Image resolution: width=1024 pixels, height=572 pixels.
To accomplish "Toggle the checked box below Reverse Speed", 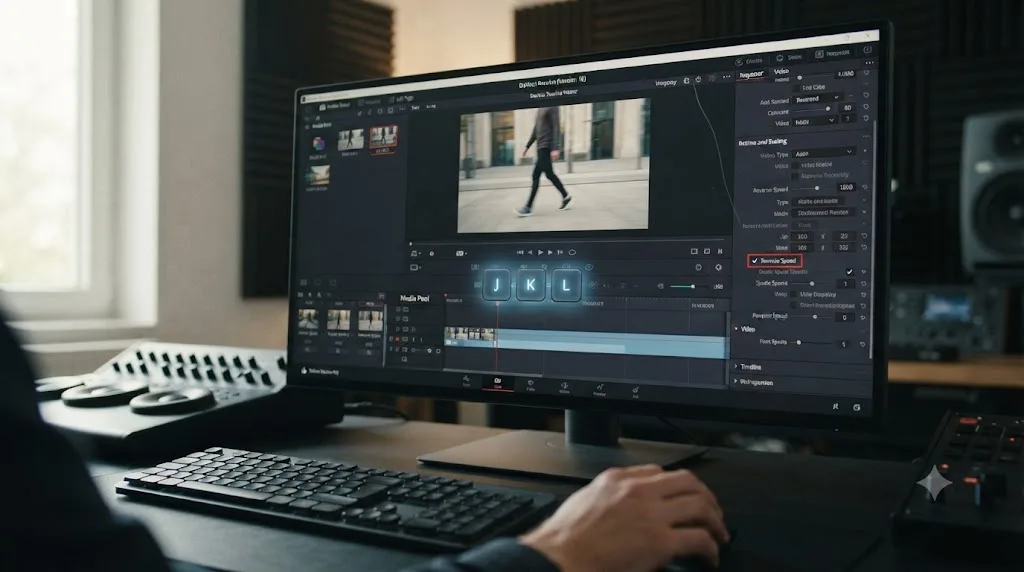I will [x=849, y=272].
